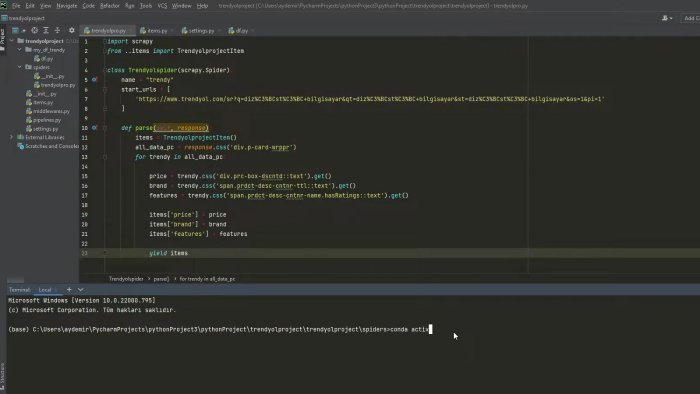
Task: Open the Navigate menu
Action: pyautogui.click(x=67, y=6)
